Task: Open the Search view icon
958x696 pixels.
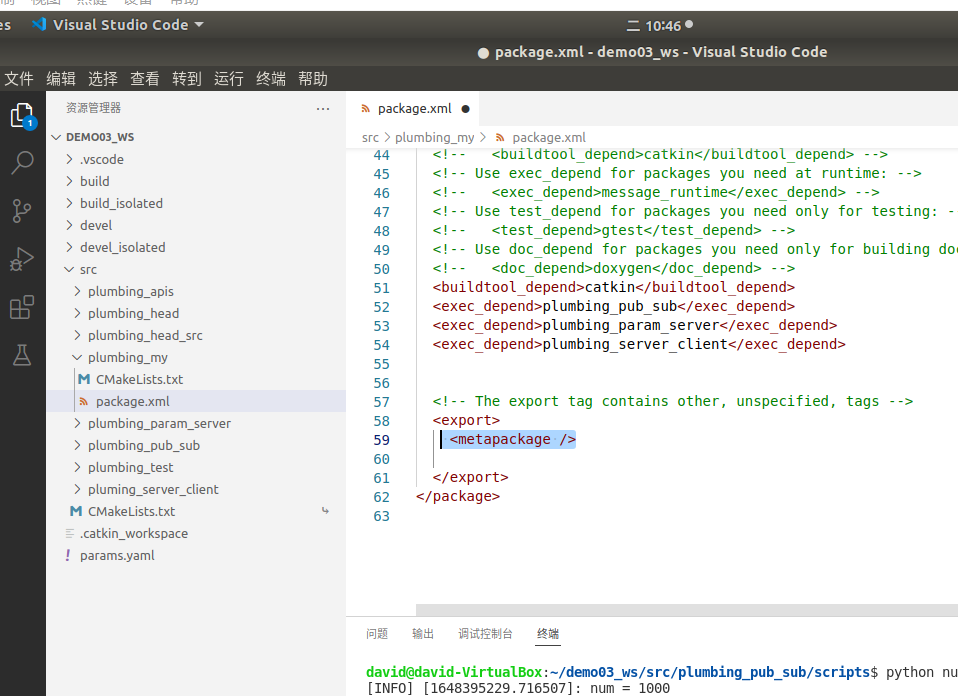Action: click(23, 163)
